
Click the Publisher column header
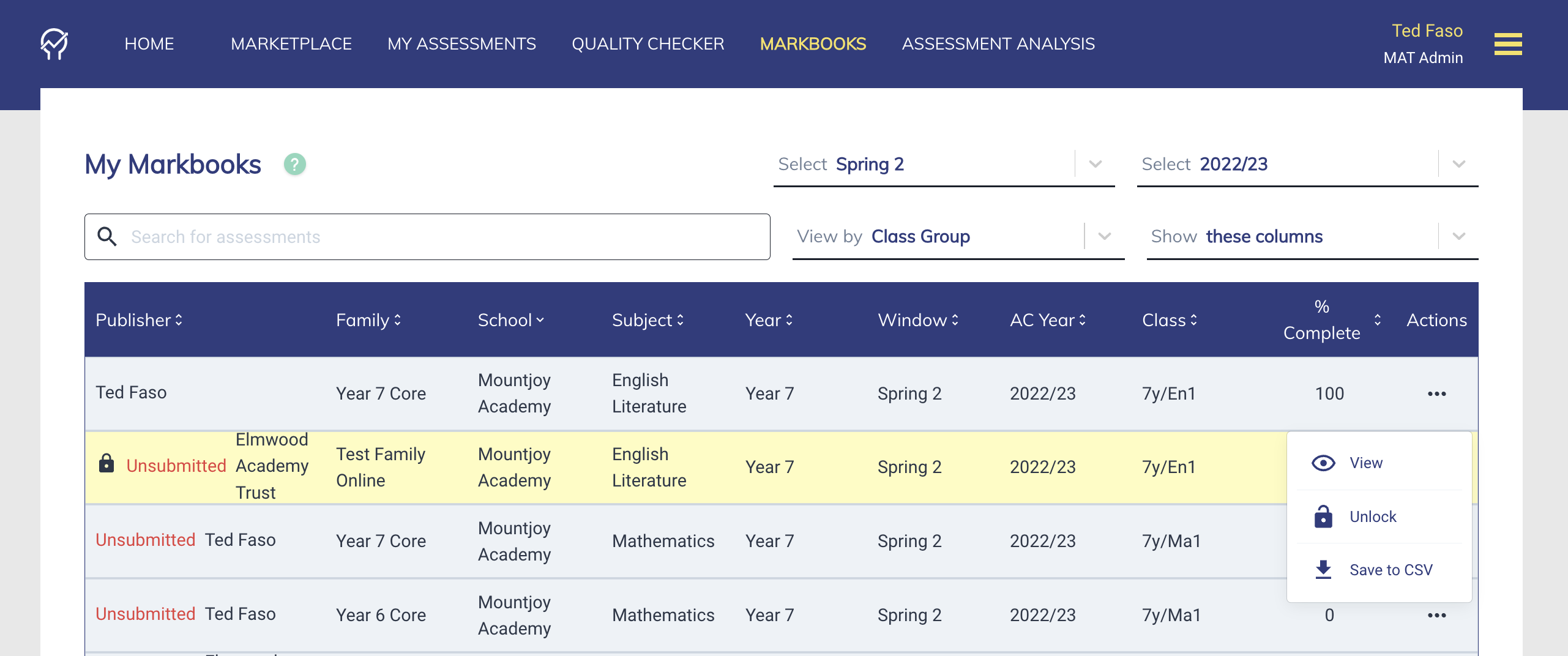[133, 320]
